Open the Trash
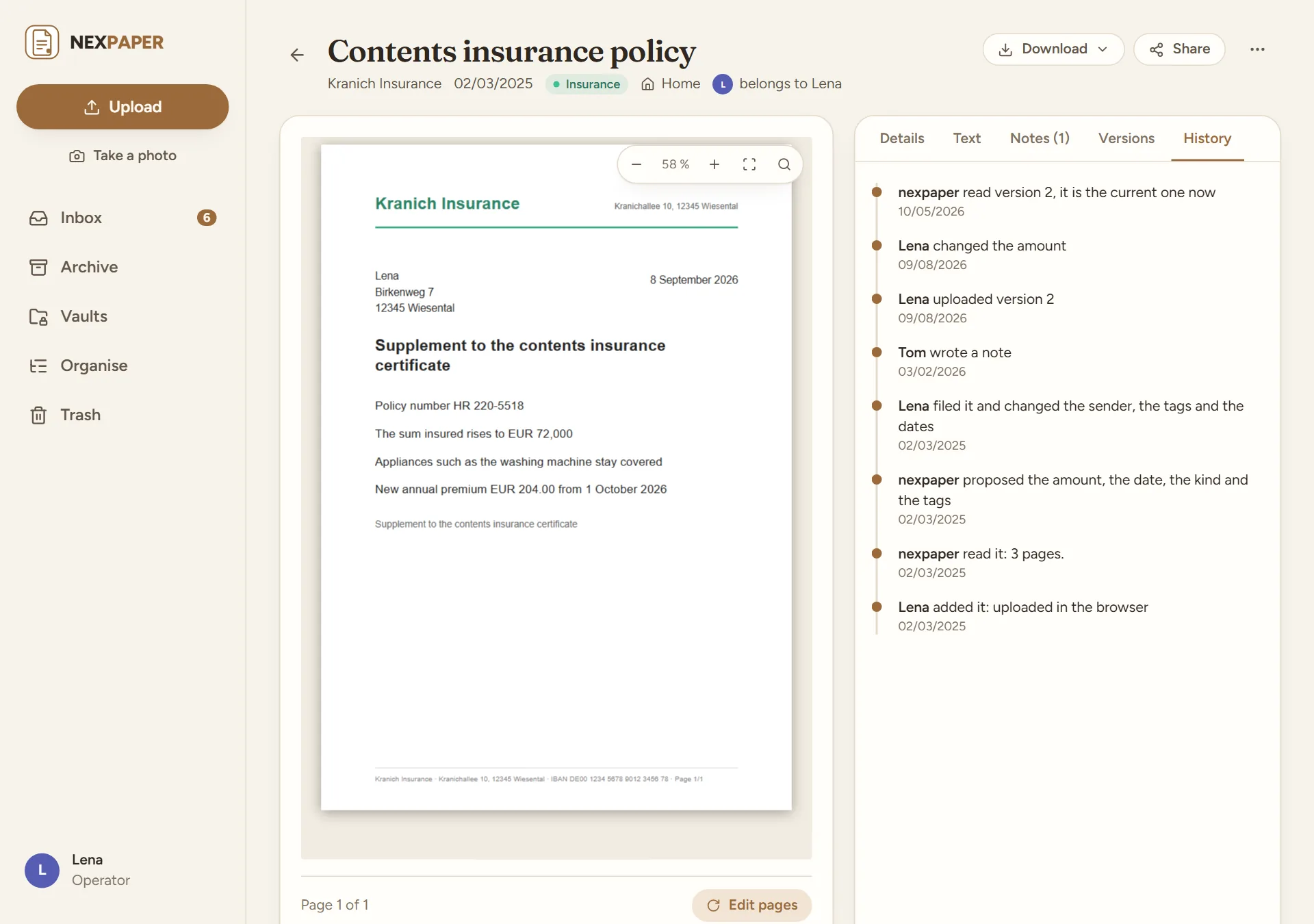 [x=123, y=415]
